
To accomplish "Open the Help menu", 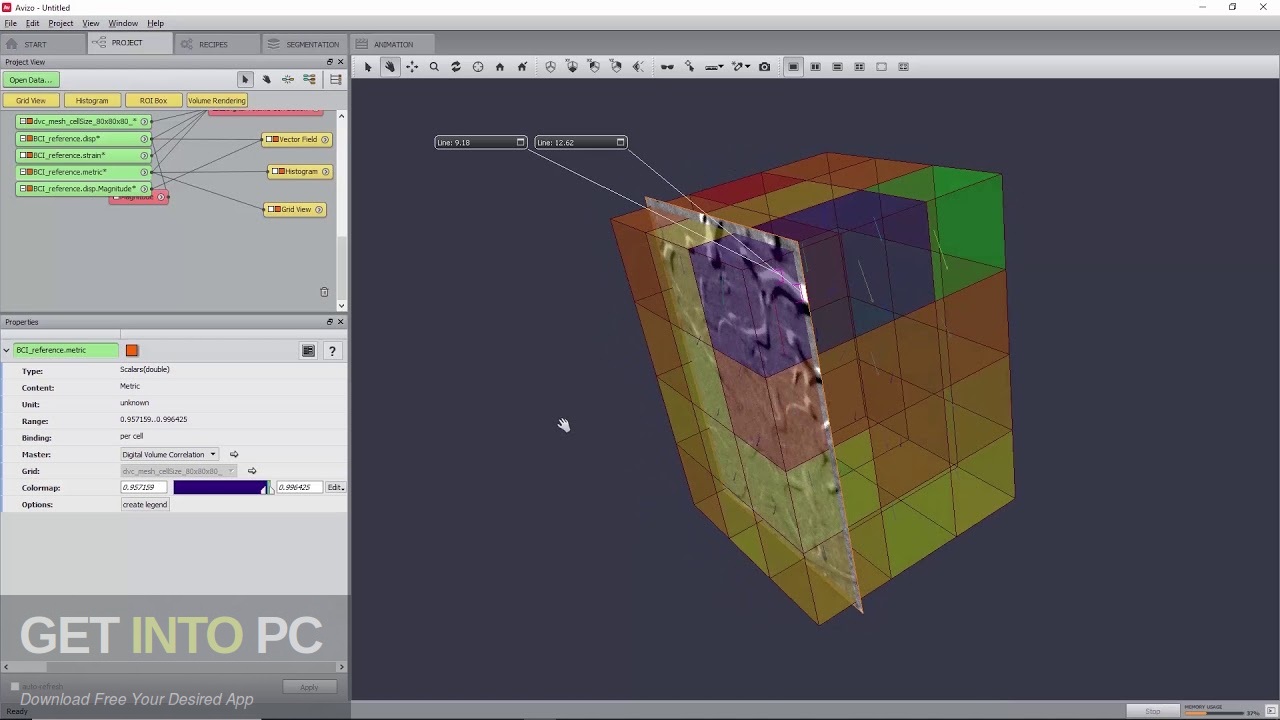I will (x=155, y=23).
